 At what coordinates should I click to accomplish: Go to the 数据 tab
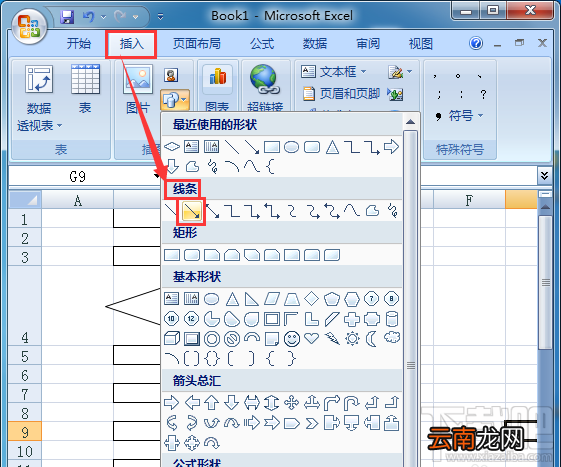315,44
